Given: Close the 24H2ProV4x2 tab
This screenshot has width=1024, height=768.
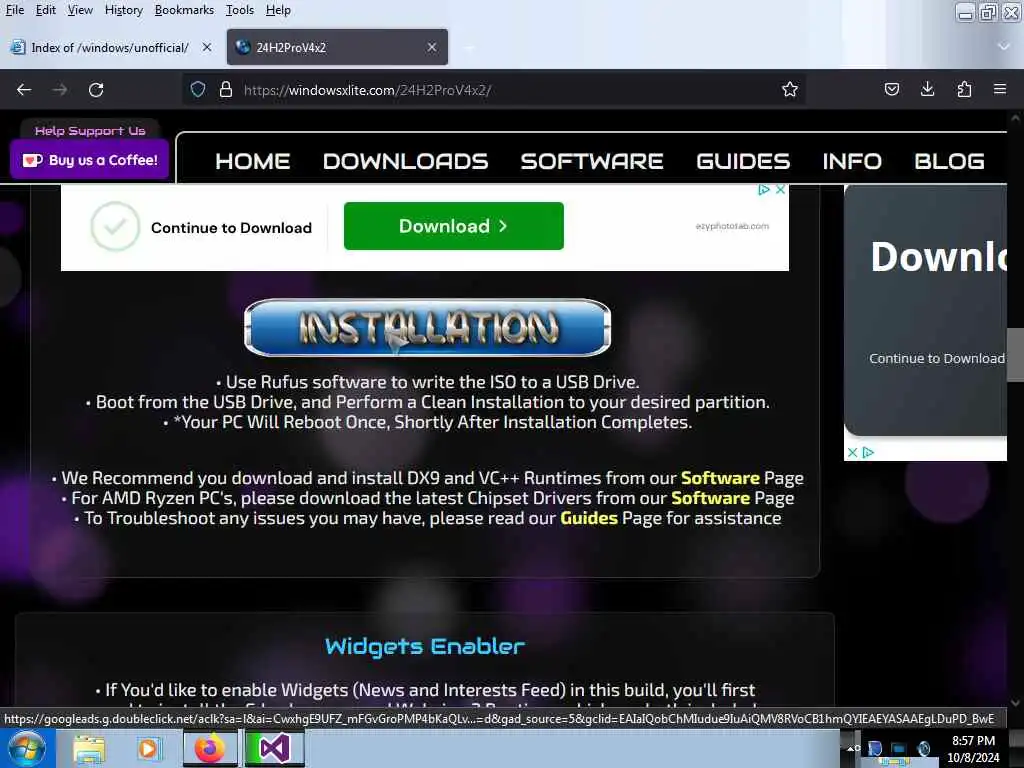Looking at the screenshot, I should (x=432, y=47).
